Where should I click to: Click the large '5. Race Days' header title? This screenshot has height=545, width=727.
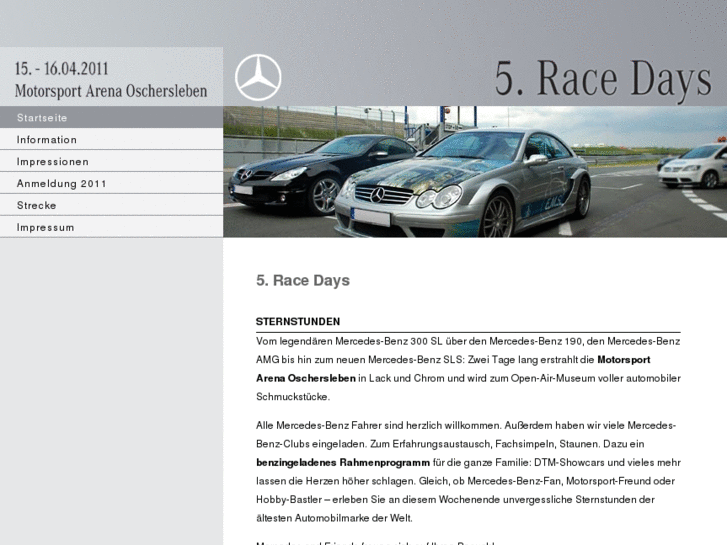[603, 79]
